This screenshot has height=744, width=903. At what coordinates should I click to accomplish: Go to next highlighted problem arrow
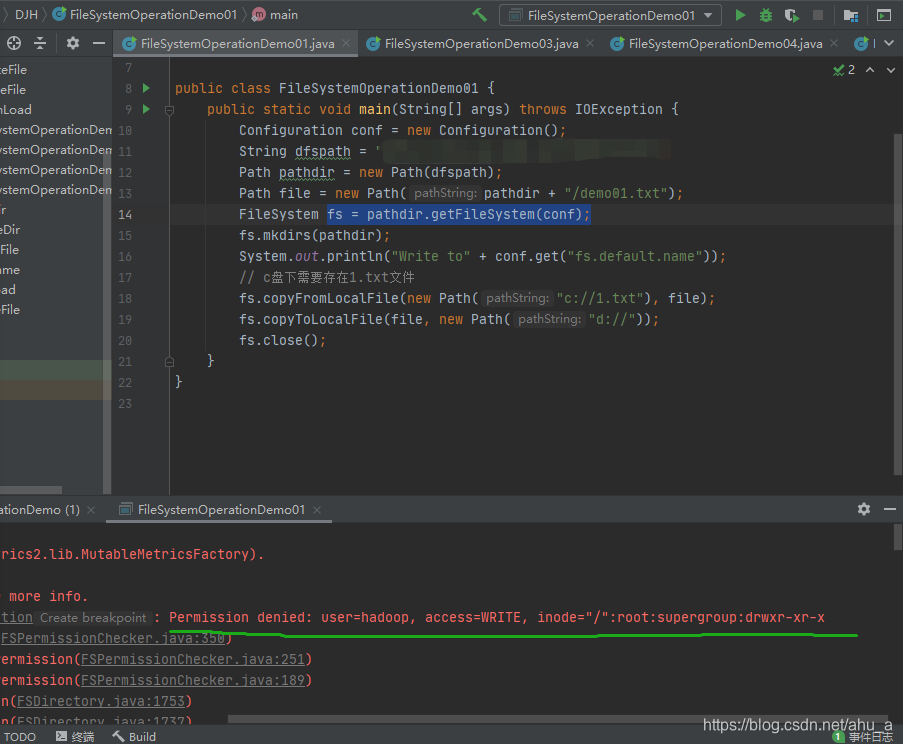coord(891,70)
